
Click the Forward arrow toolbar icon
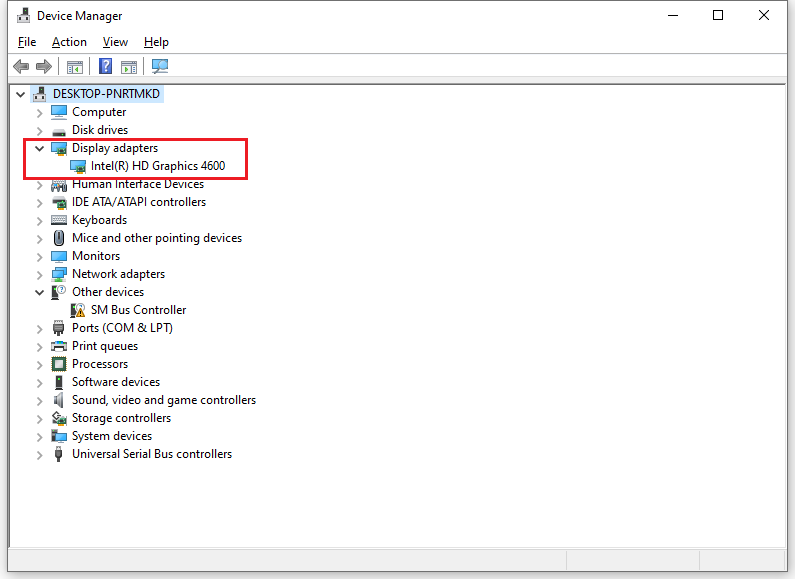44,66
